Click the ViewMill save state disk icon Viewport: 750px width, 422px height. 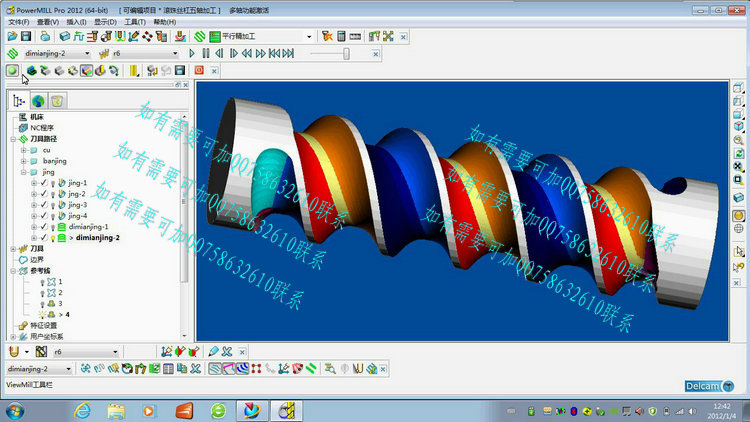(x=180, y=71)
